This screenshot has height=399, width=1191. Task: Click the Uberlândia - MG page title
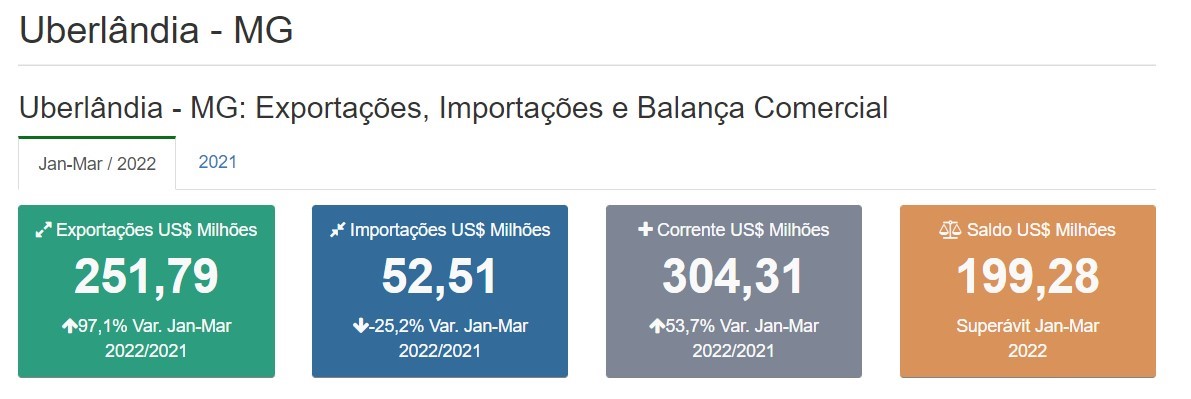[x=156, y=31]
